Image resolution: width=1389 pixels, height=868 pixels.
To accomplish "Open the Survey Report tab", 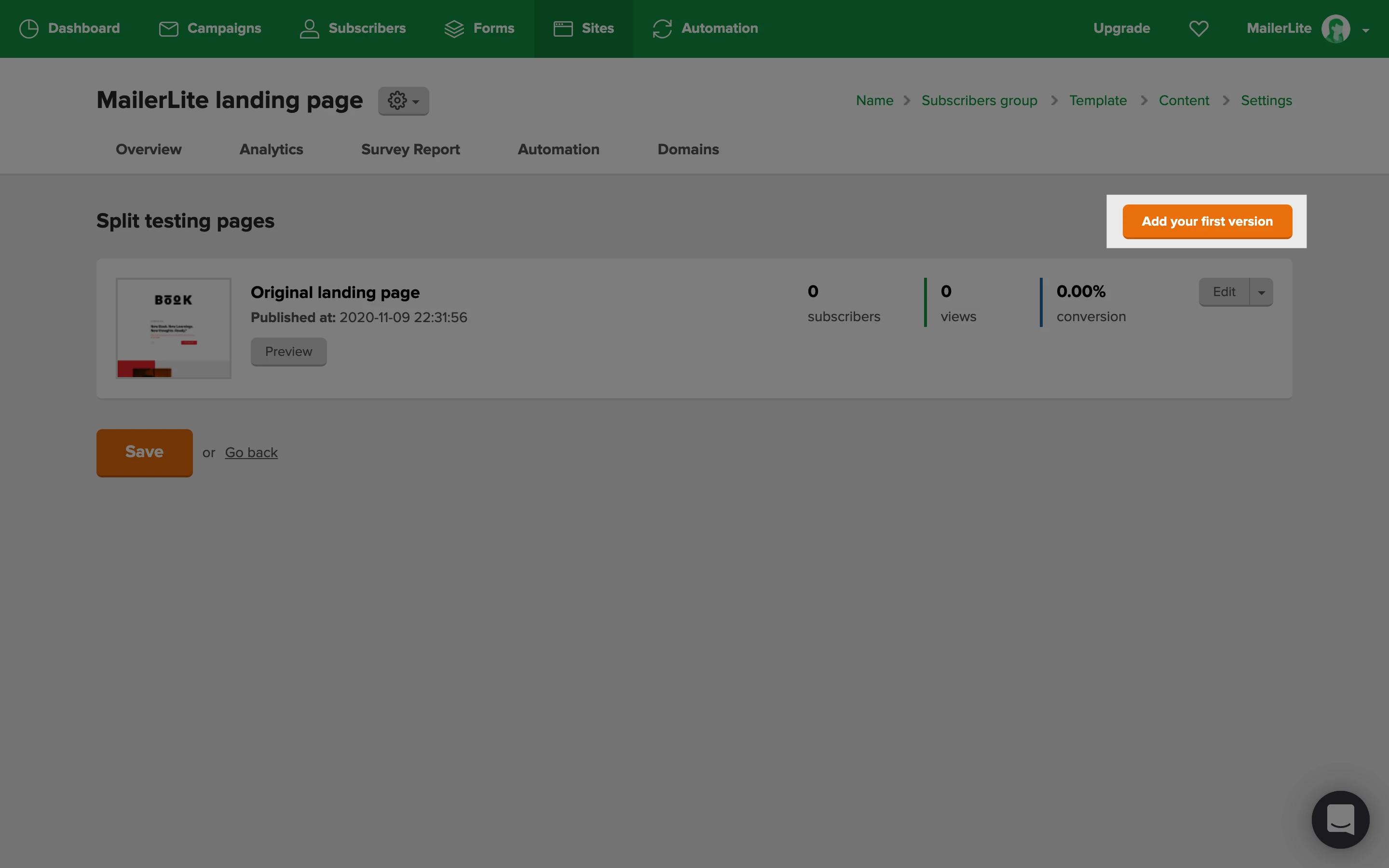I will click(x=410, y=149).
